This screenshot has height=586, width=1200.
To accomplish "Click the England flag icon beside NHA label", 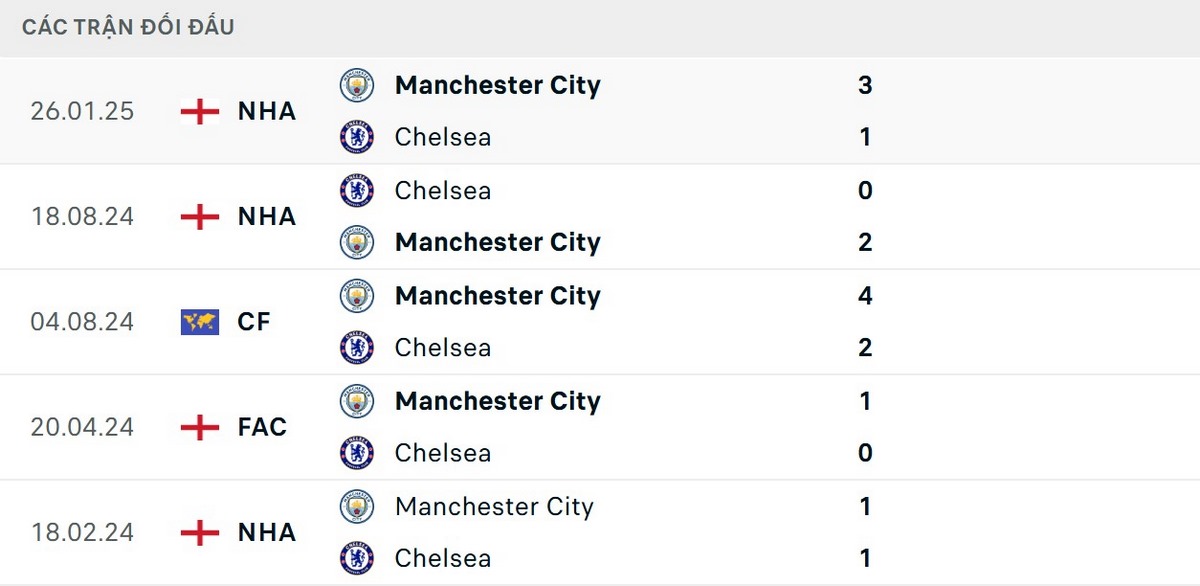I will (x=200, y=111).
